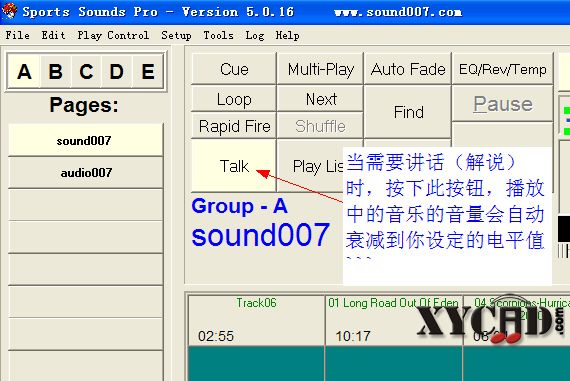Click the large sound007 page title
Screen dimensions: 570x381
point(261,235)
